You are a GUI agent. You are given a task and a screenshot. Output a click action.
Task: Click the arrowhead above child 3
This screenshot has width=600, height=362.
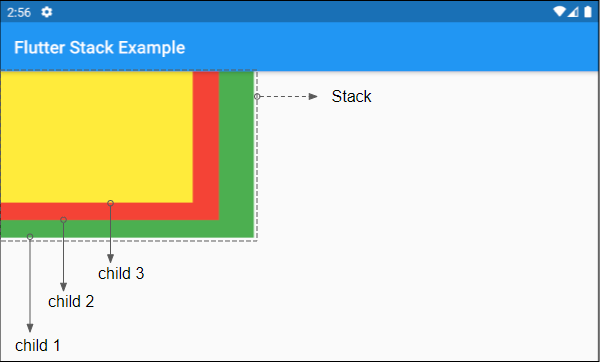[x=110, y=258]
